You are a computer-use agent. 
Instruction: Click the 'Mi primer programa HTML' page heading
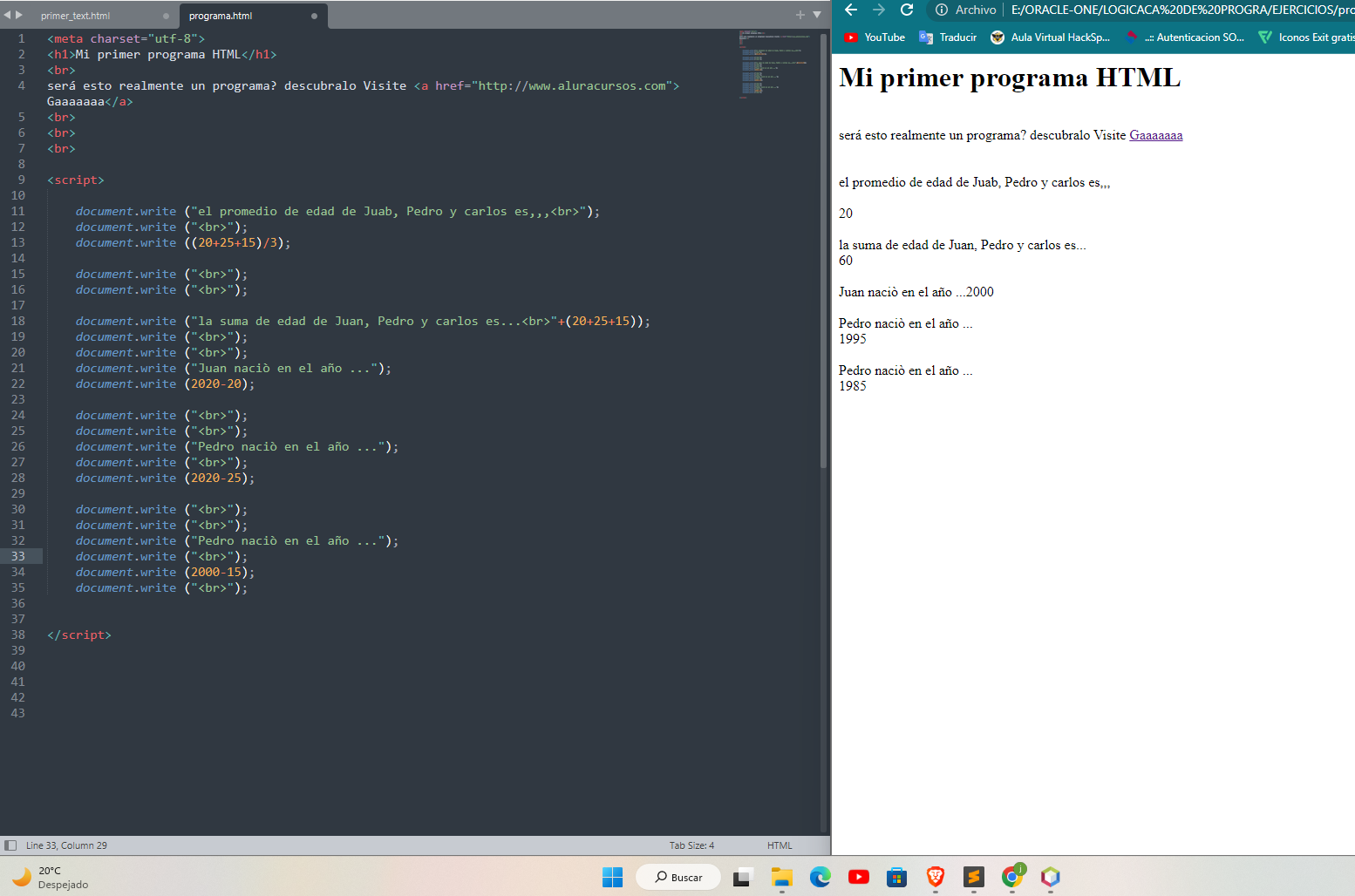coord(1010,78)
